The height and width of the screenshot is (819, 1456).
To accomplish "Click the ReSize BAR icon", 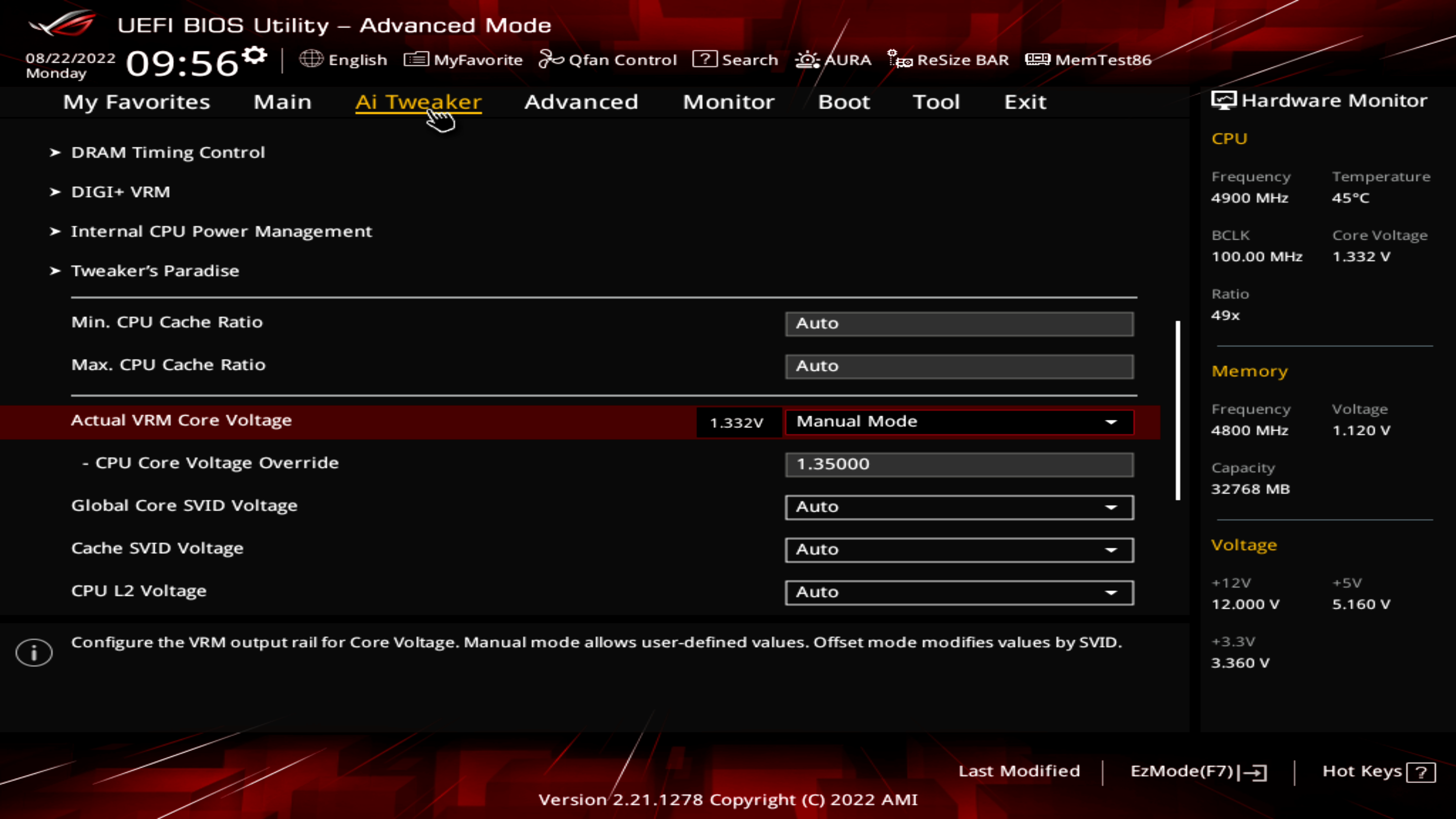I will click(900, 60).
